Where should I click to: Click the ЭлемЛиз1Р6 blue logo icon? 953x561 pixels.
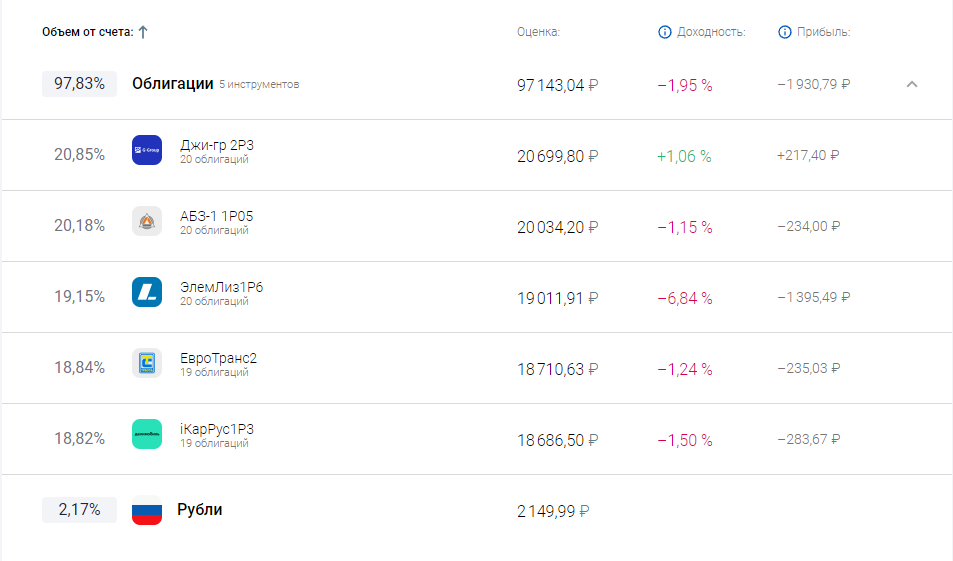(147, 292)
